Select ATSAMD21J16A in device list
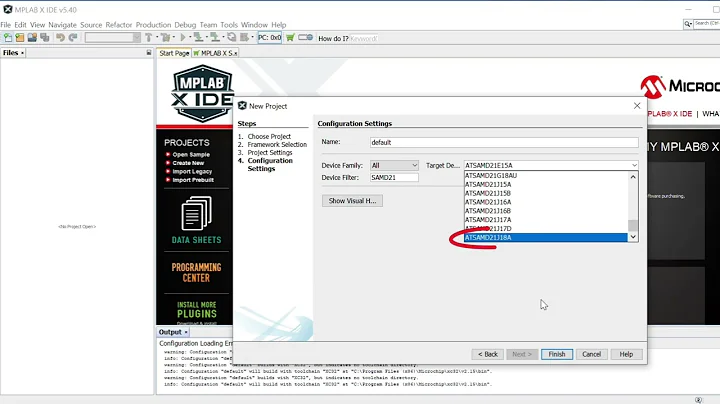 click(x=546, y=202)
